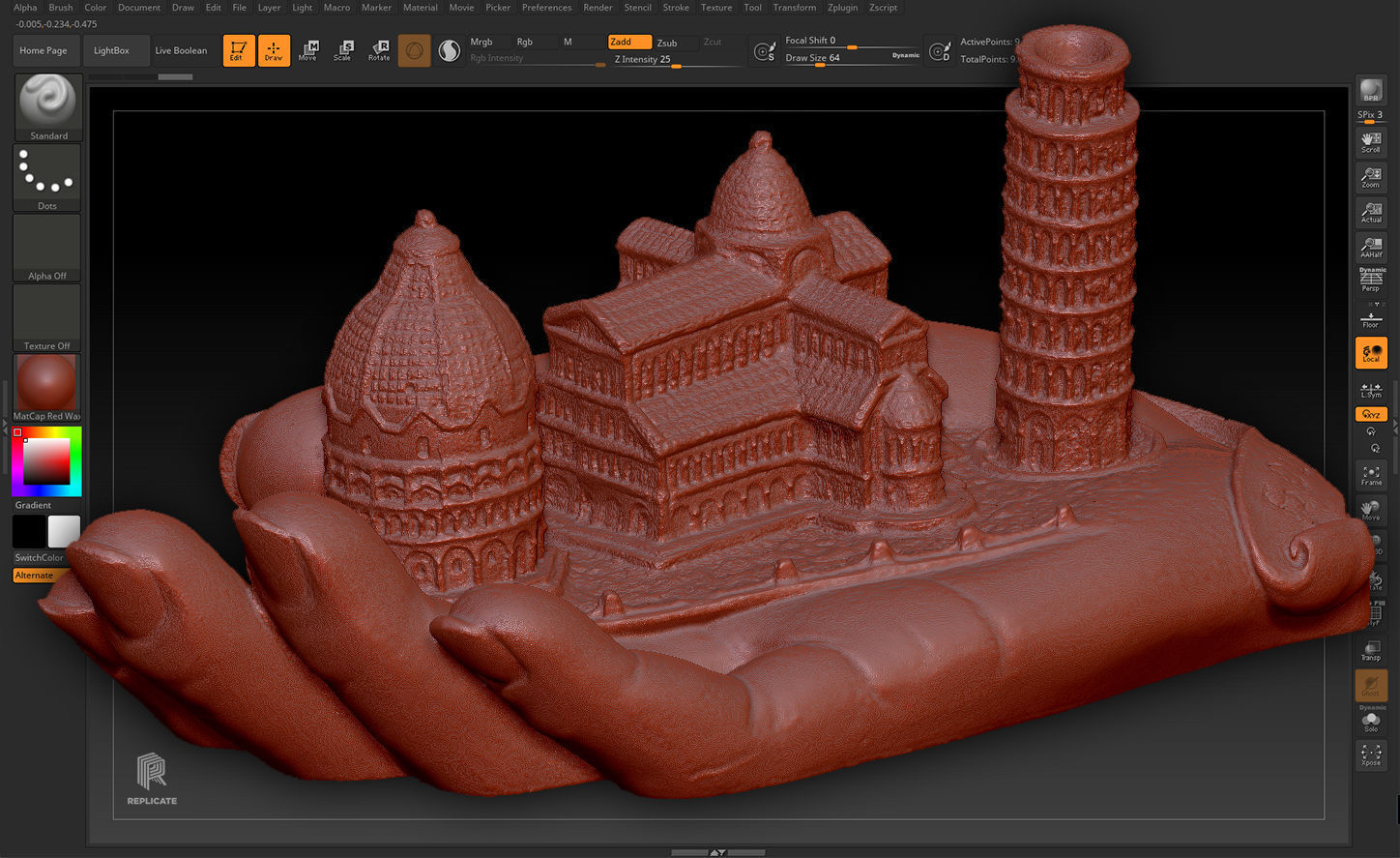
Task: Toggle Draw mode button
Action: [274, 50]
